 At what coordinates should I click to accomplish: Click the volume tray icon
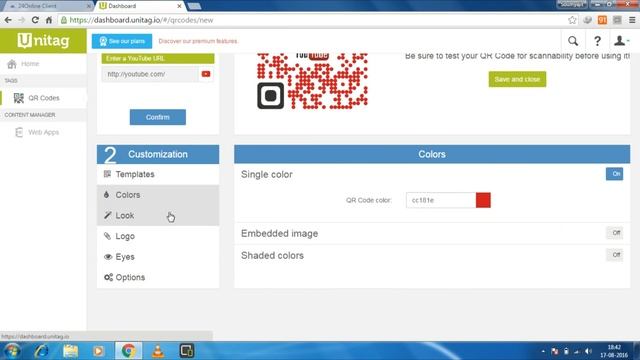[588, 351]
